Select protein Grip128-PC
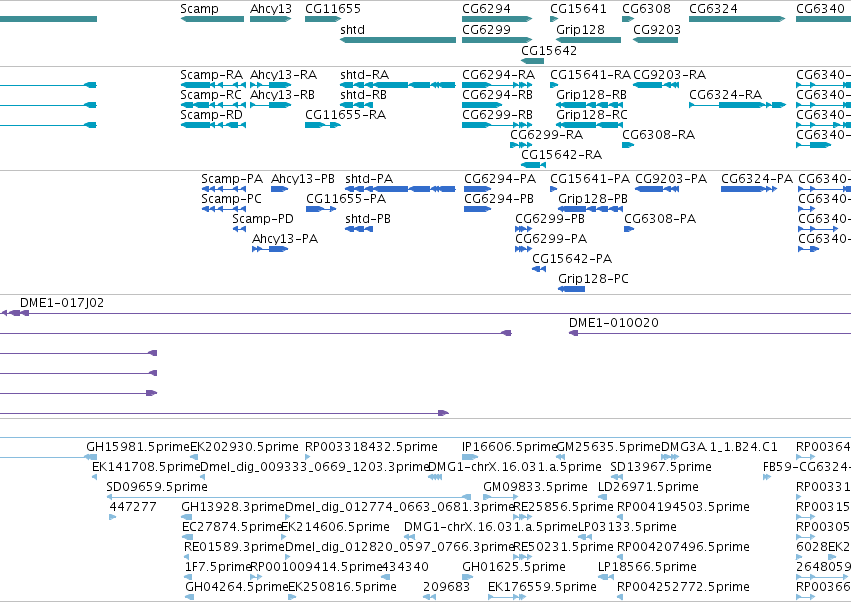Screen dimensions: 851x602 [571, 290]
